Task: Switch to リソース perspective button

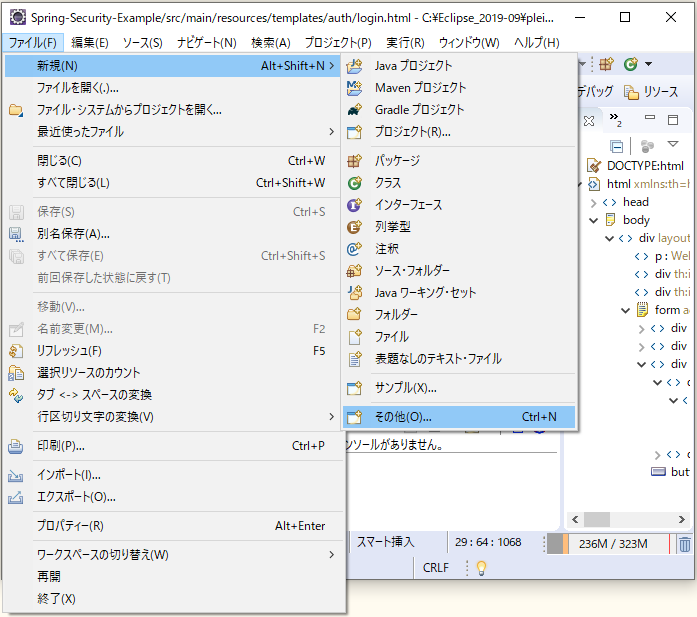Action: point(652,92)
